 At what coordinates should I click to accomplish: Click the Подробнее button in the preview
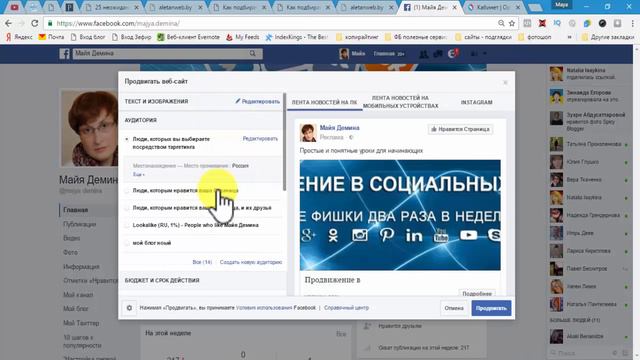[x=477, y=293]
